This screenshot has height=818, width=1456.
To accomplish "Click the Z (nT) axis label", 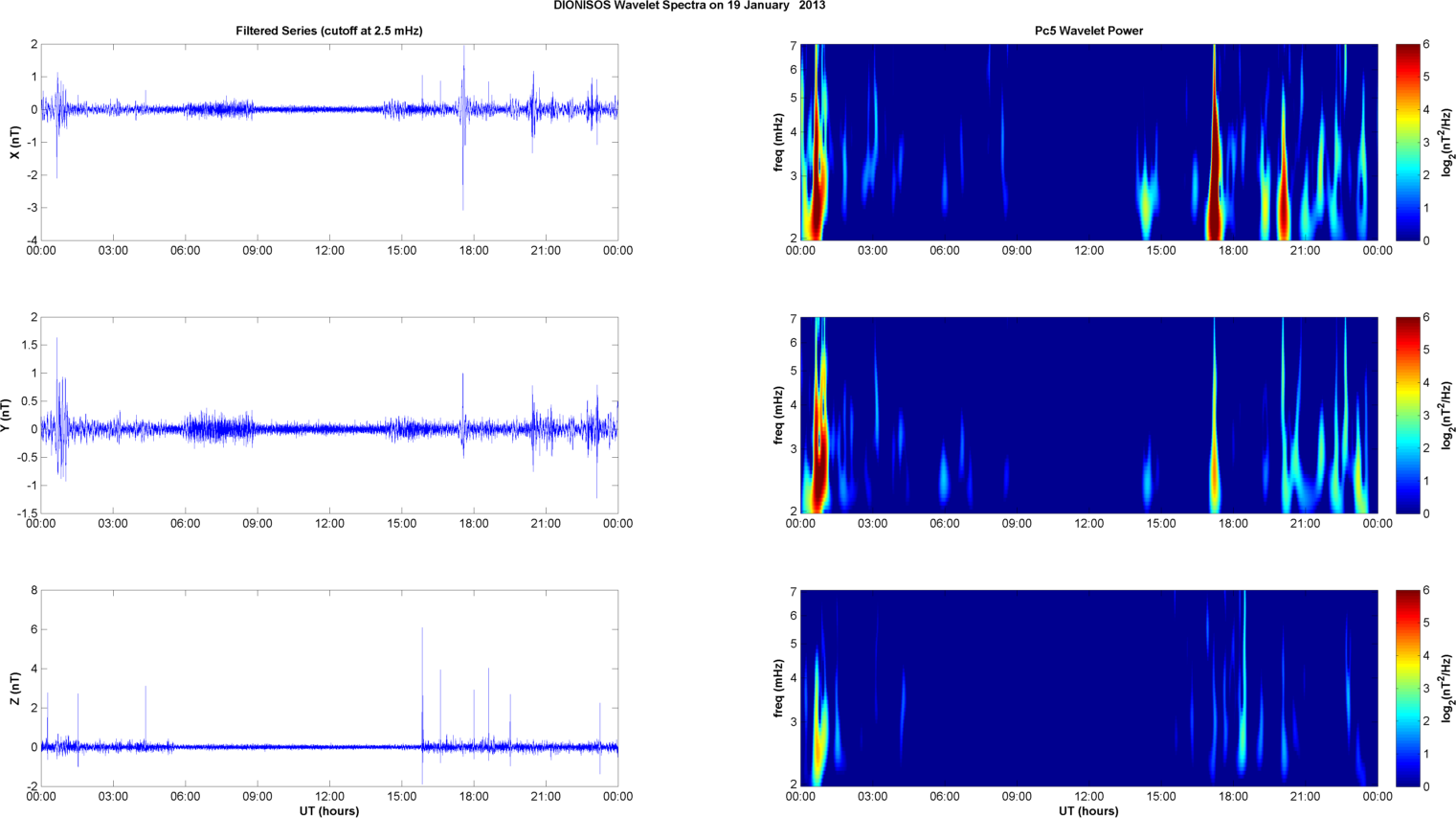I will (14, 688).
